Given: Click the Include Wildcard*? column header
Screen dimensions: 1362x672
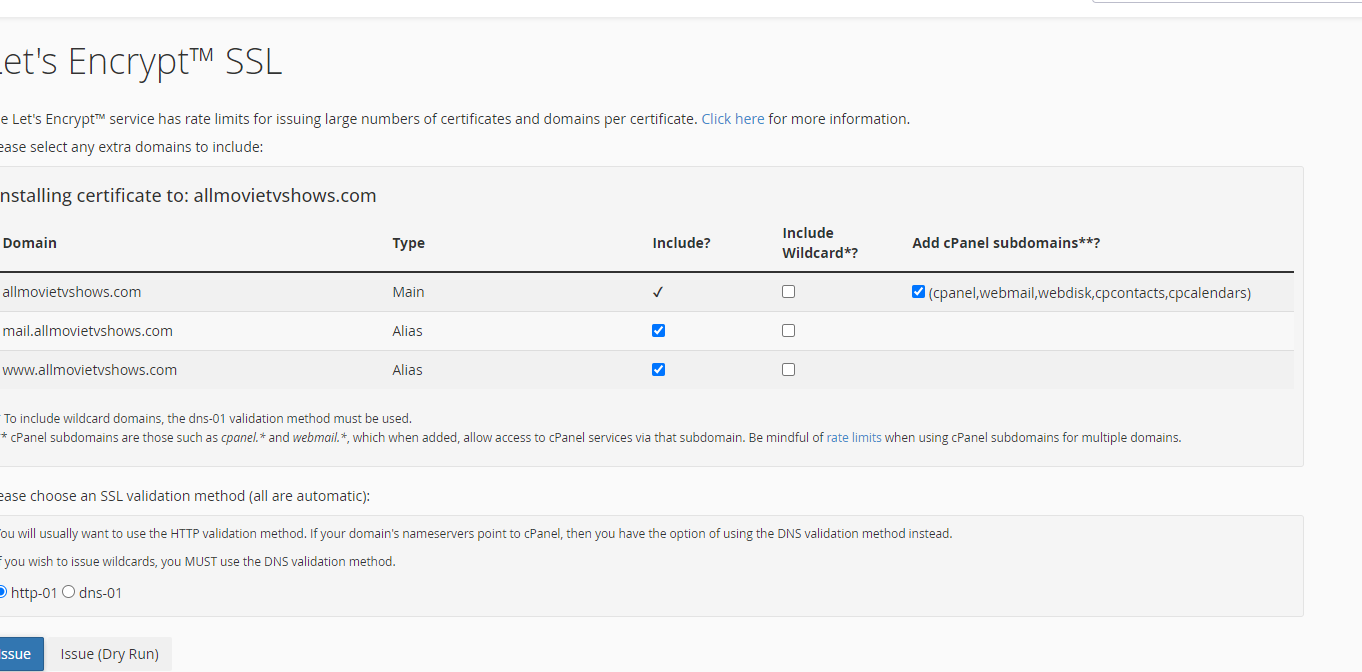Looking at the screenshot, I should click(820, 243).
